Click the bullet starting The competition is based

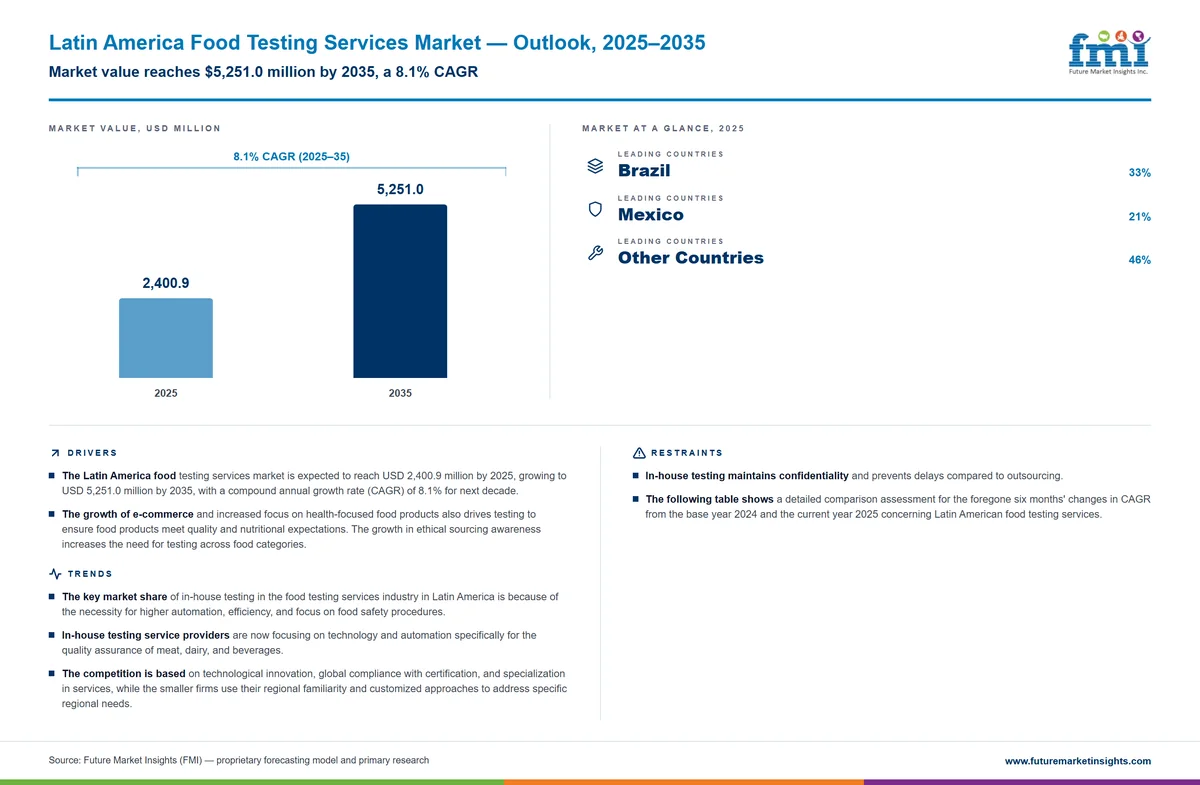[314, 688]
